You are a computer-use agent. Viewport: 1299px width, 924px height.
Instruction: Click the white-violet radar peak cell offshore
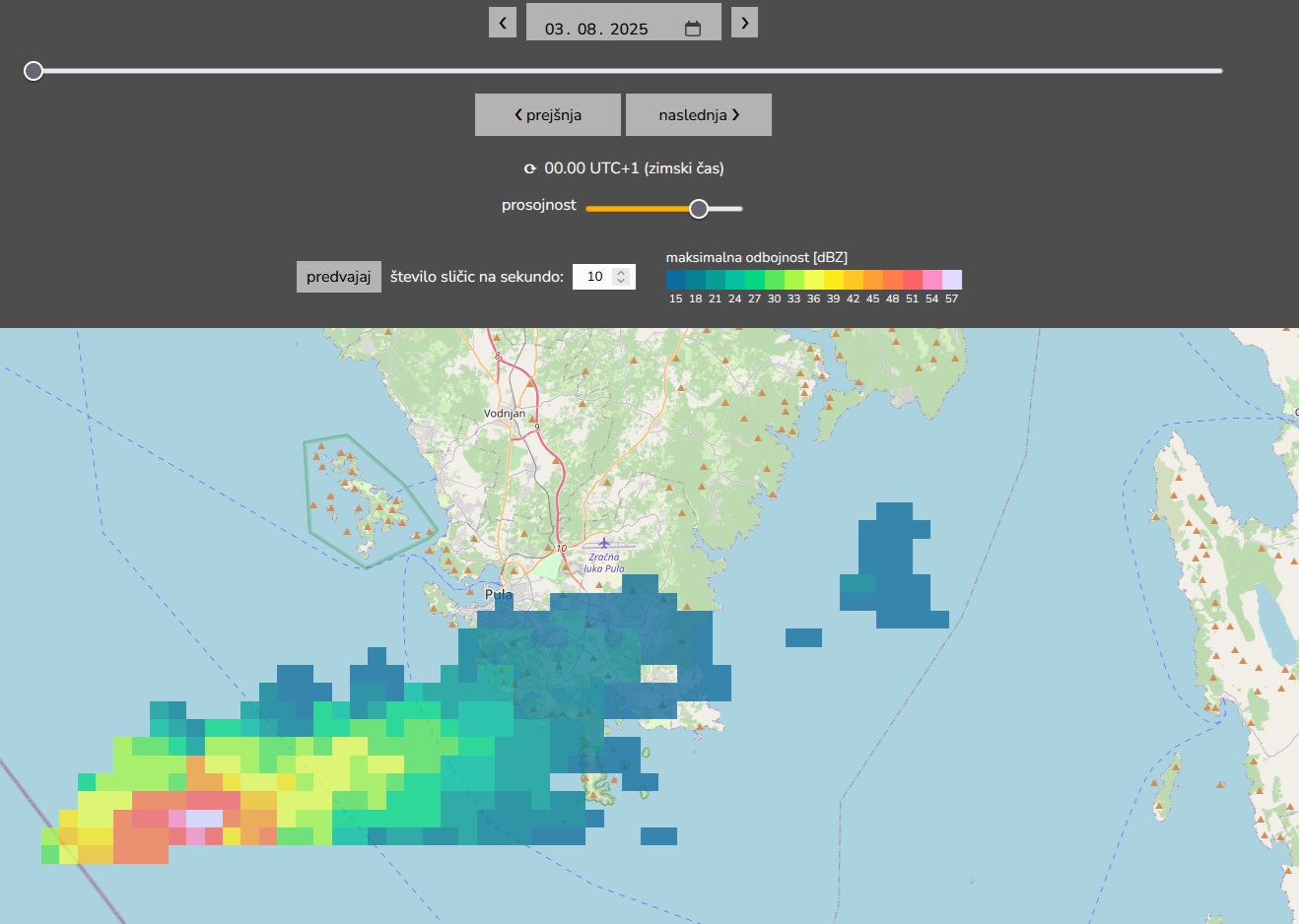click(x=204, y=819)
